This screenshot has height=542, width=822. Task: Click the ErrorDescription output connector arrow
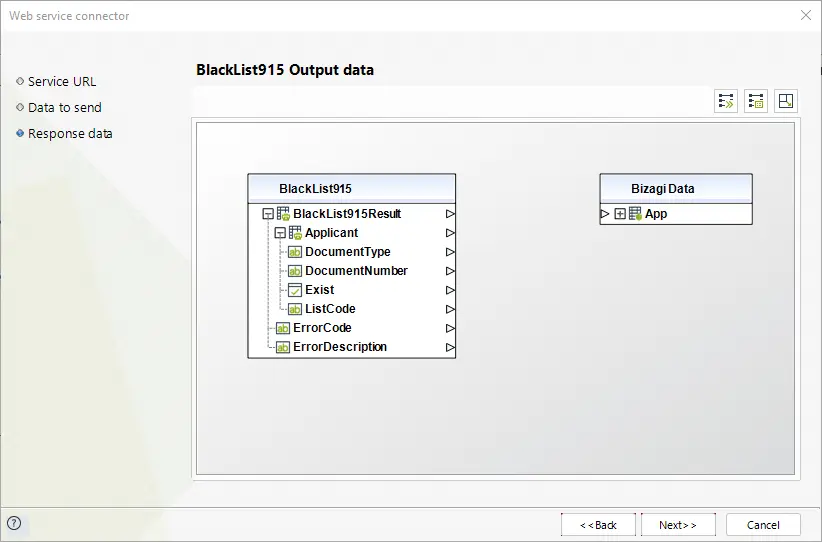click(x=450, y=347)
